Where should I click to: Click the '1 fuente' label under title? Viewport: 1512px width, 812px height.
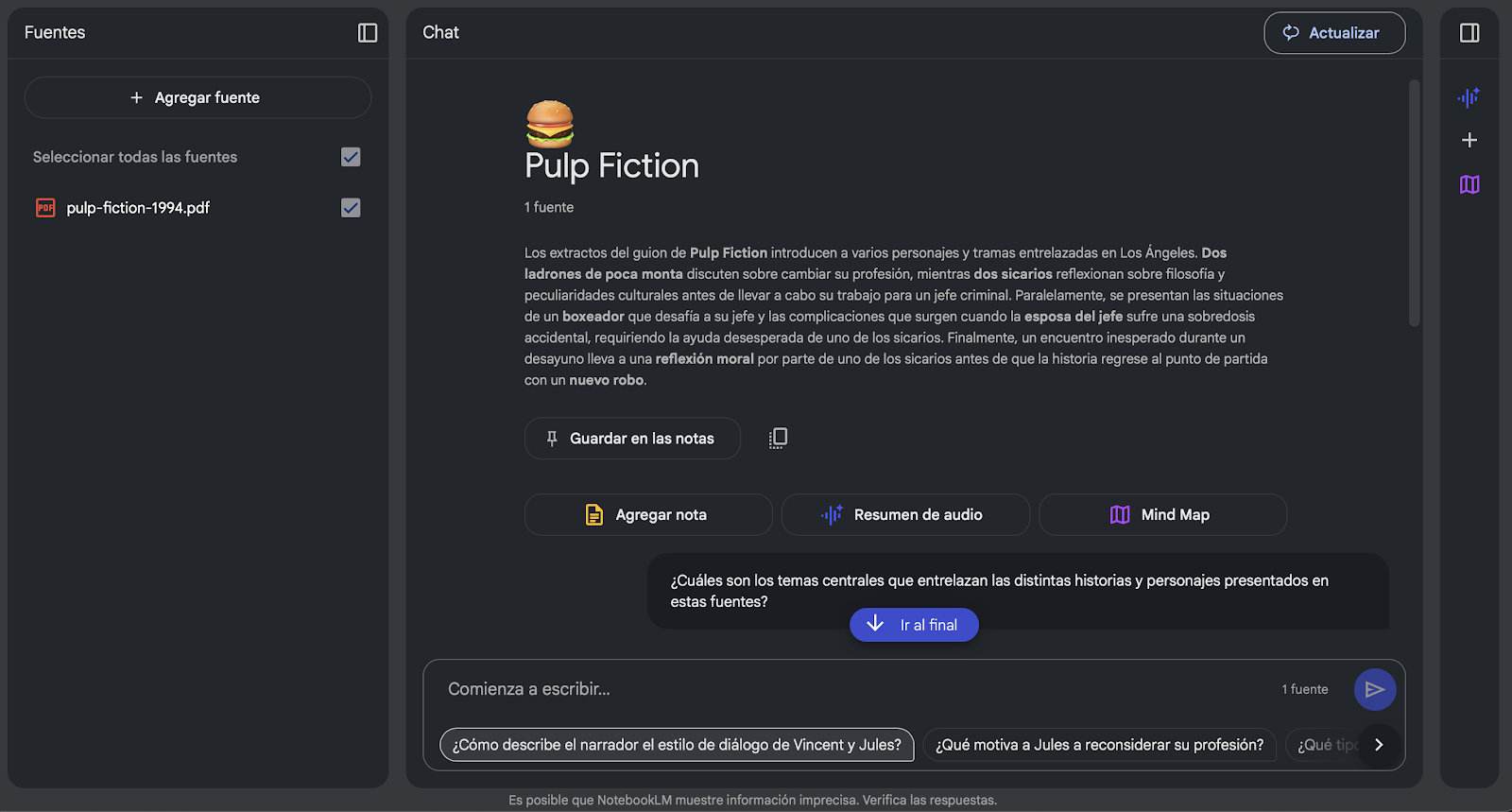click(x=549, y=207)
